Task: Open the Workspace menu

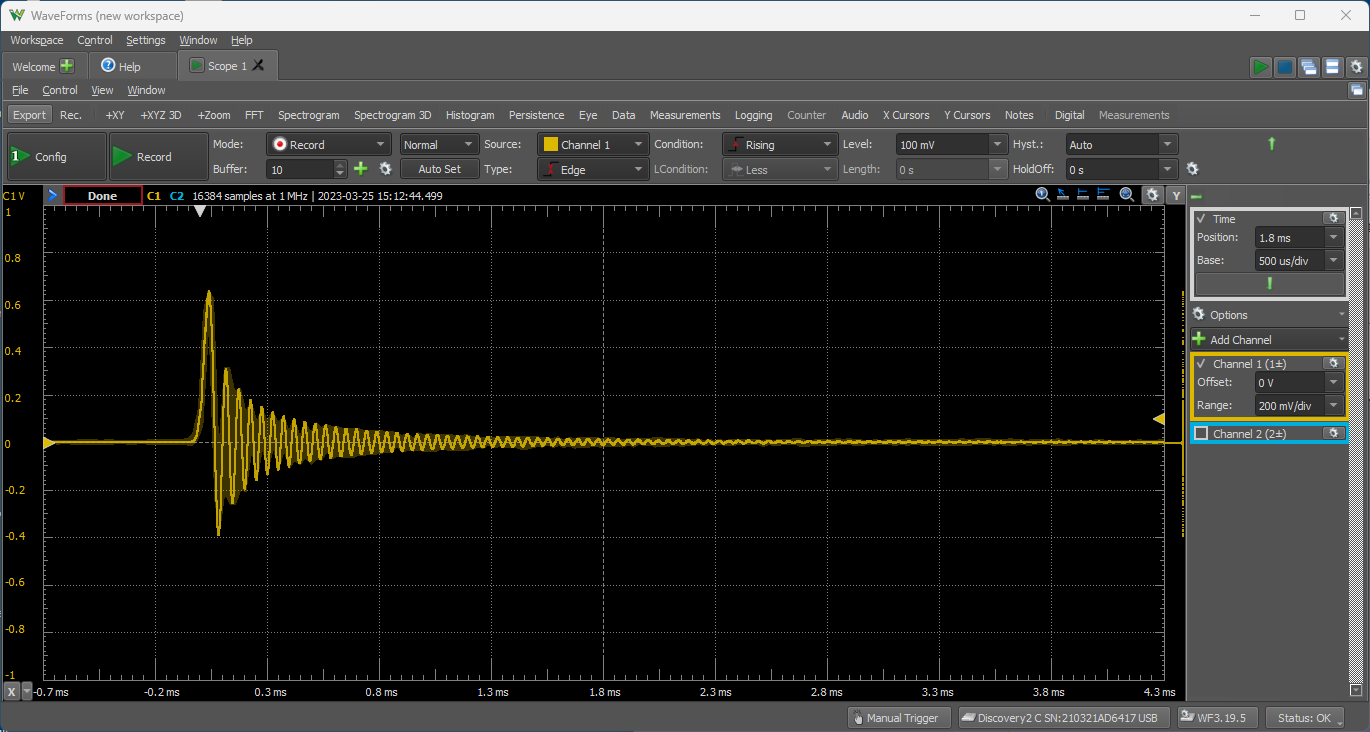Action: (x=37, y=40)
